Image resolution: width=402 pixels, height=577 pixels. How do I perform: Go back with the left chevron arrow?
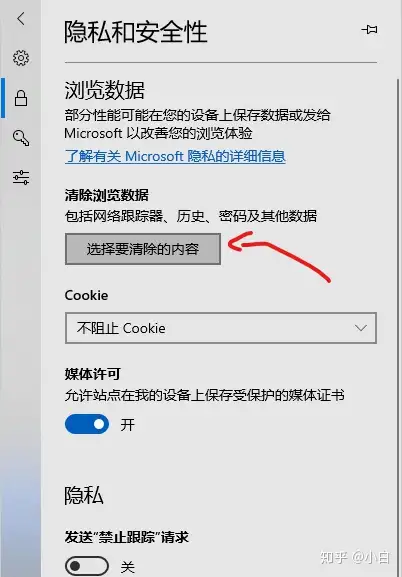[x=21, y=18]
